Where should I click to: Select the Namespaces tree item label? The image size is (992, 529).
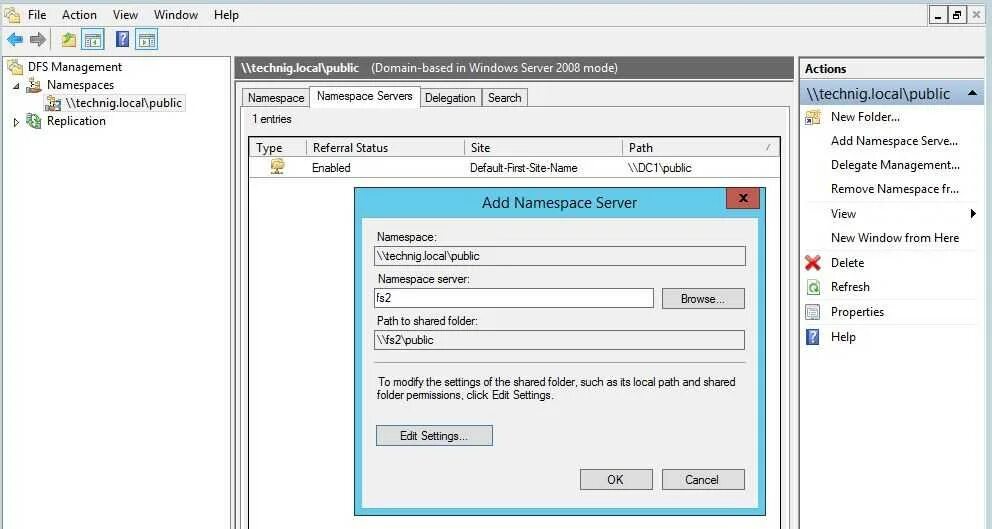tap(80, 85)
